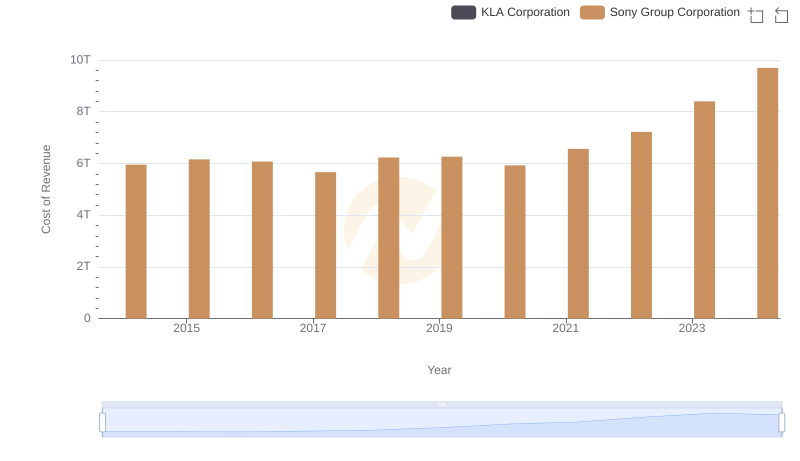Image resolution: width=800 pixels, height=461 pixels.
Task: Click the Sony bar for 2023
Action: coord(705,210)
